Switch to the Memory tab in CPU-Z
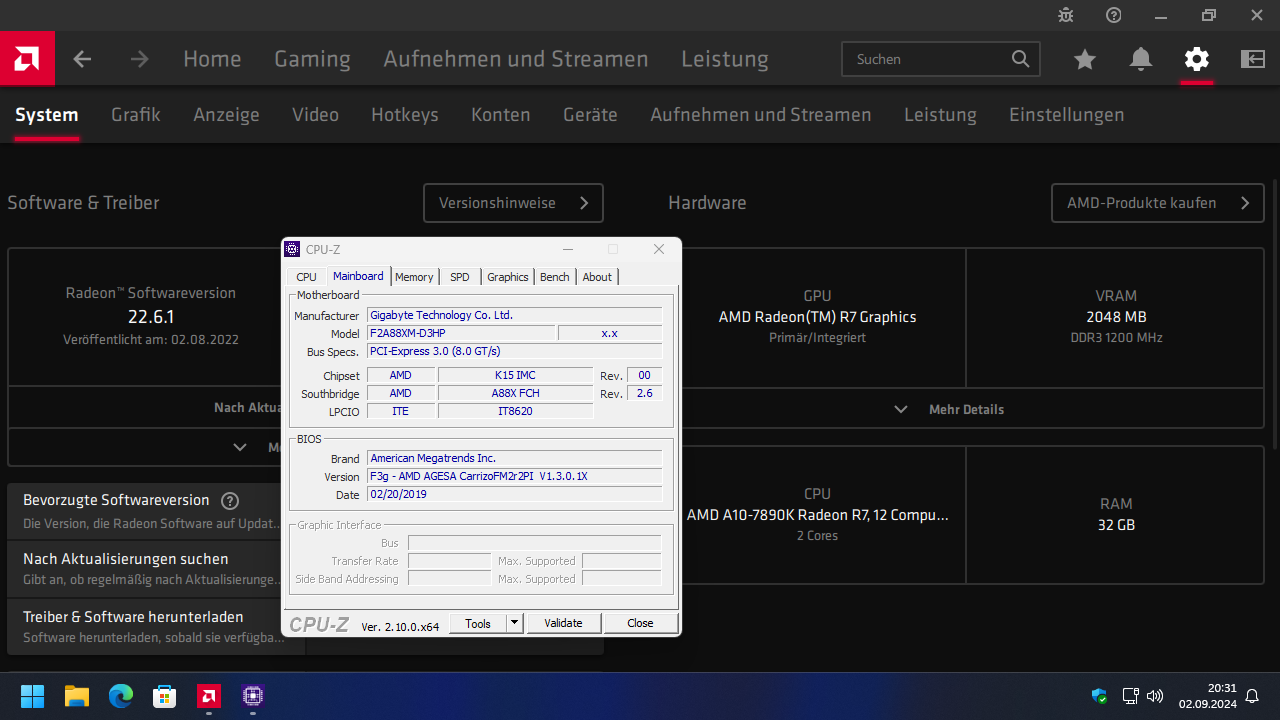1280x720 pixels. 414,276
